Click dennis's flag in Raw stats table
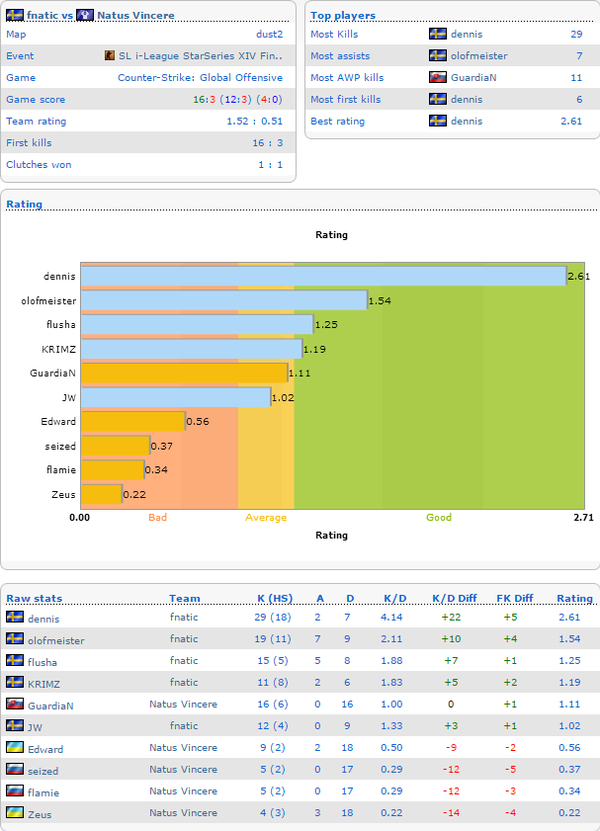Screen dimensions: 600x831 click(15, 616)
